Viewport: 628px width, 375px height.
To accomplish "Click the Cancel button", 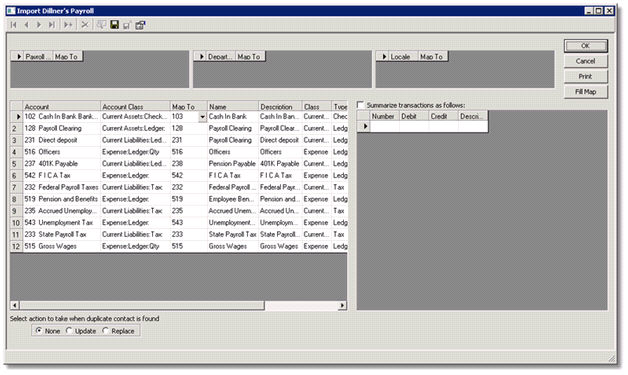I will (x=586, y=61).
